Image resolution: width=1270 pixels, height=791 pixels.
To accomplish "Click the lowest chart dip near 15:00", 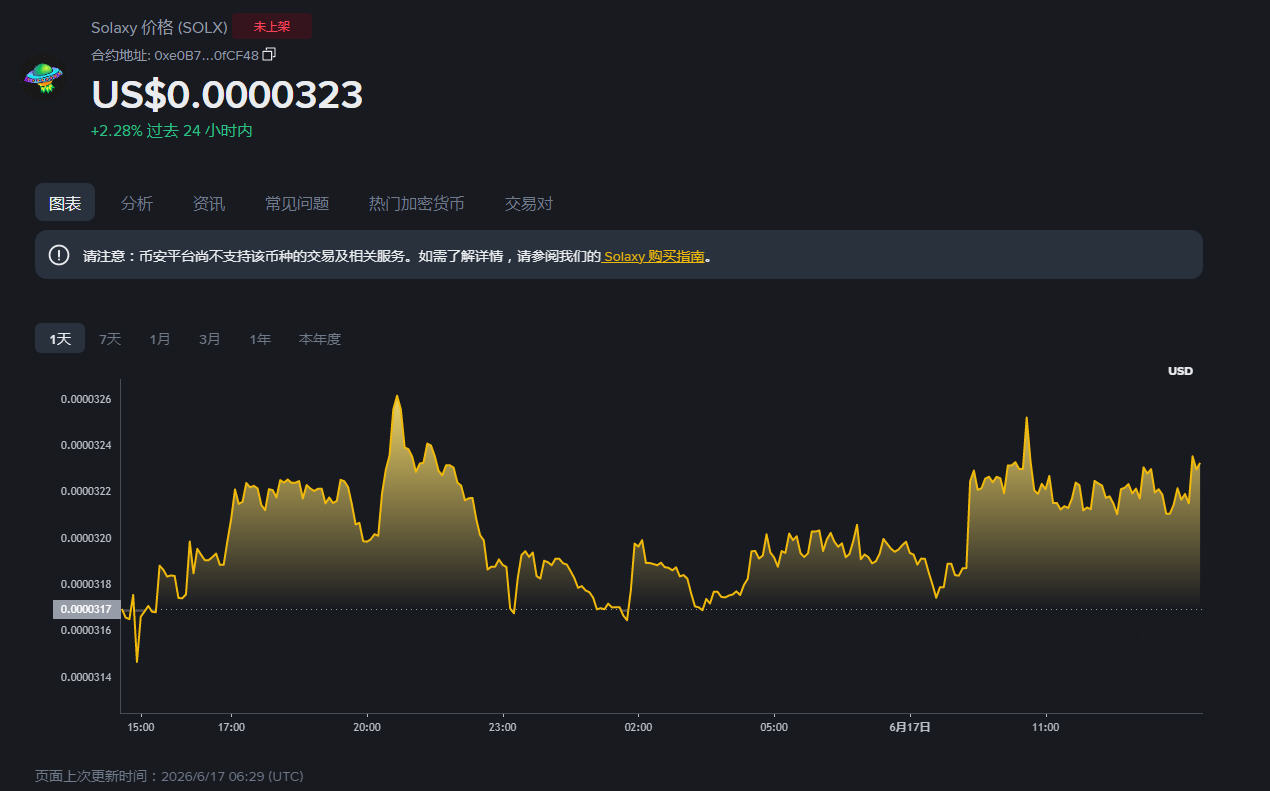I will point(137,661).
